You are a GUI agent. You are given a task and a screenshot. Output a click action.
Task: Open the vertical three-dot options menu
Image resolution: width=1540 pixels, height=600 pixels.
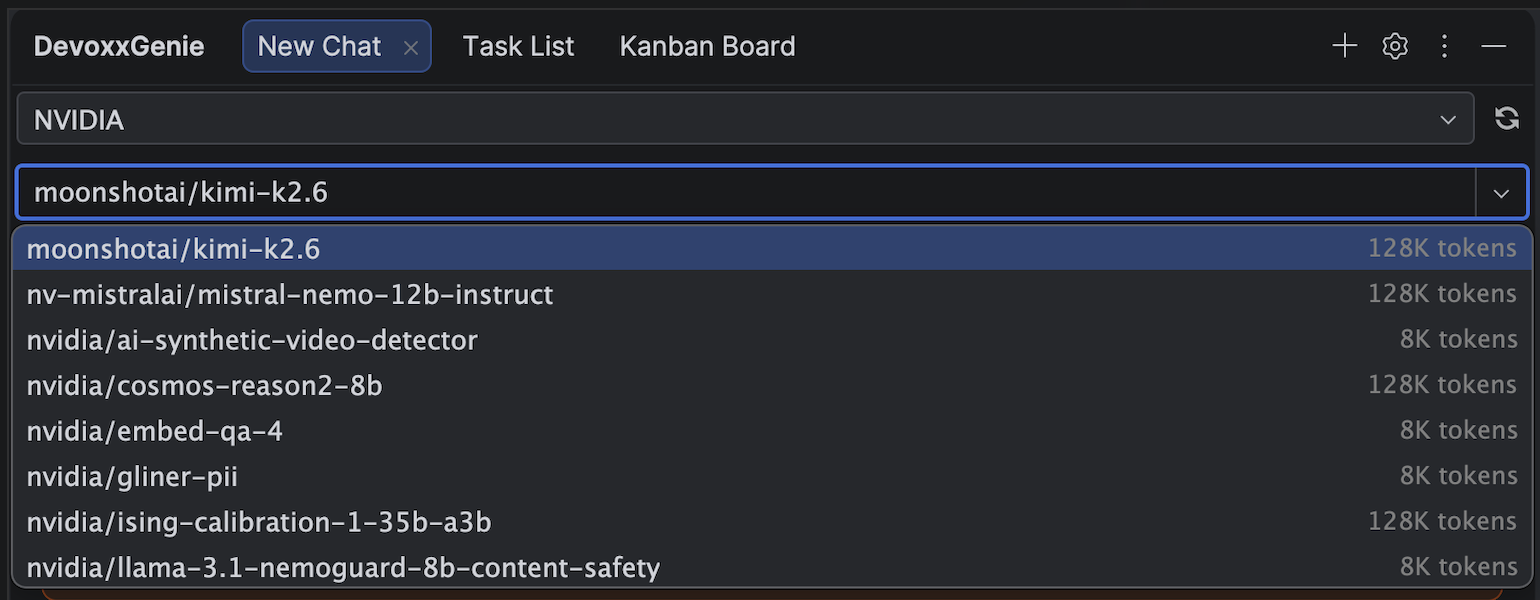point(1444,46)
